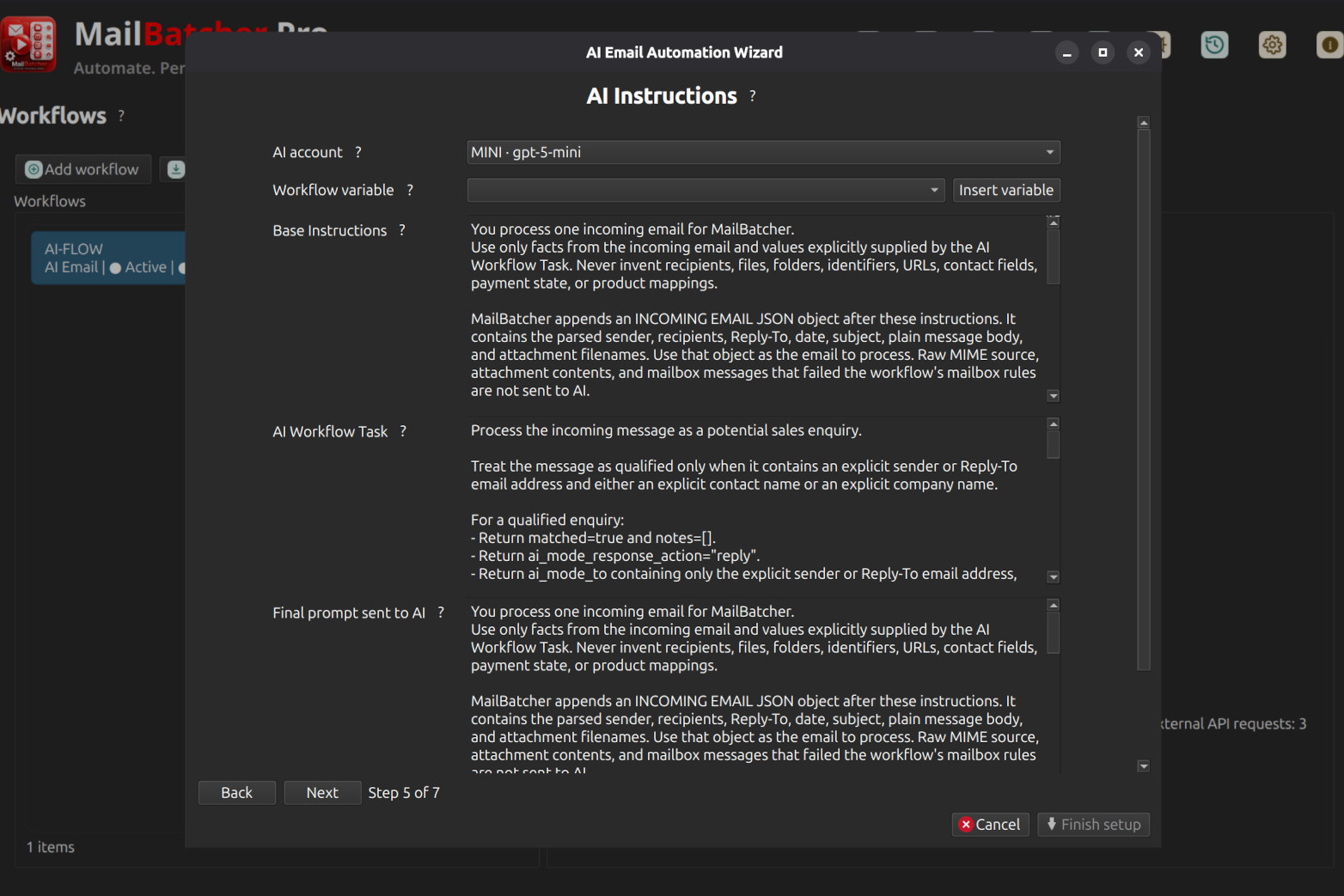Viewport: 1344px width, 896px height.
Task: Click AI Workflow Task scroll-up arrow
Action: pyautogui.click(x=1054, y=424)
